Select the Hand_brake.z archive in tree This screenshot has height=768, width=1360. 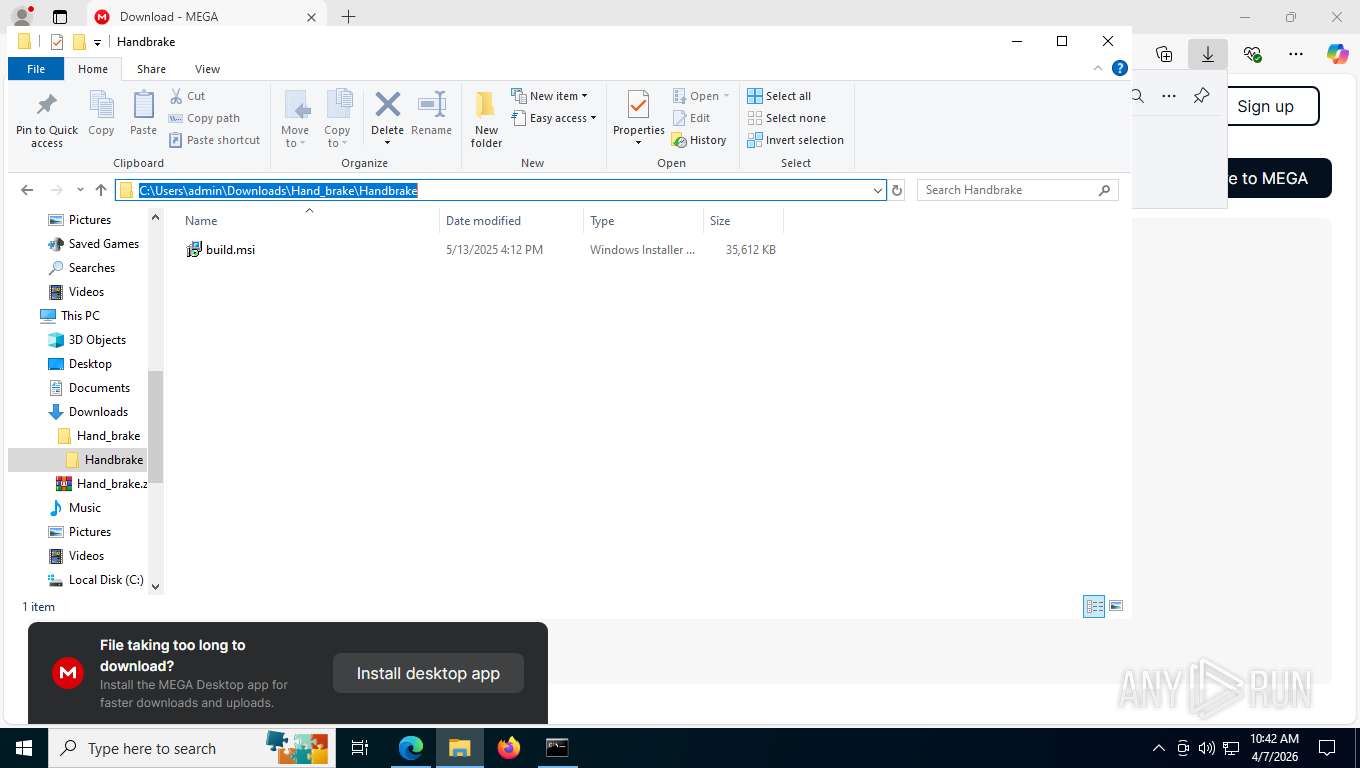click(102, 484)
